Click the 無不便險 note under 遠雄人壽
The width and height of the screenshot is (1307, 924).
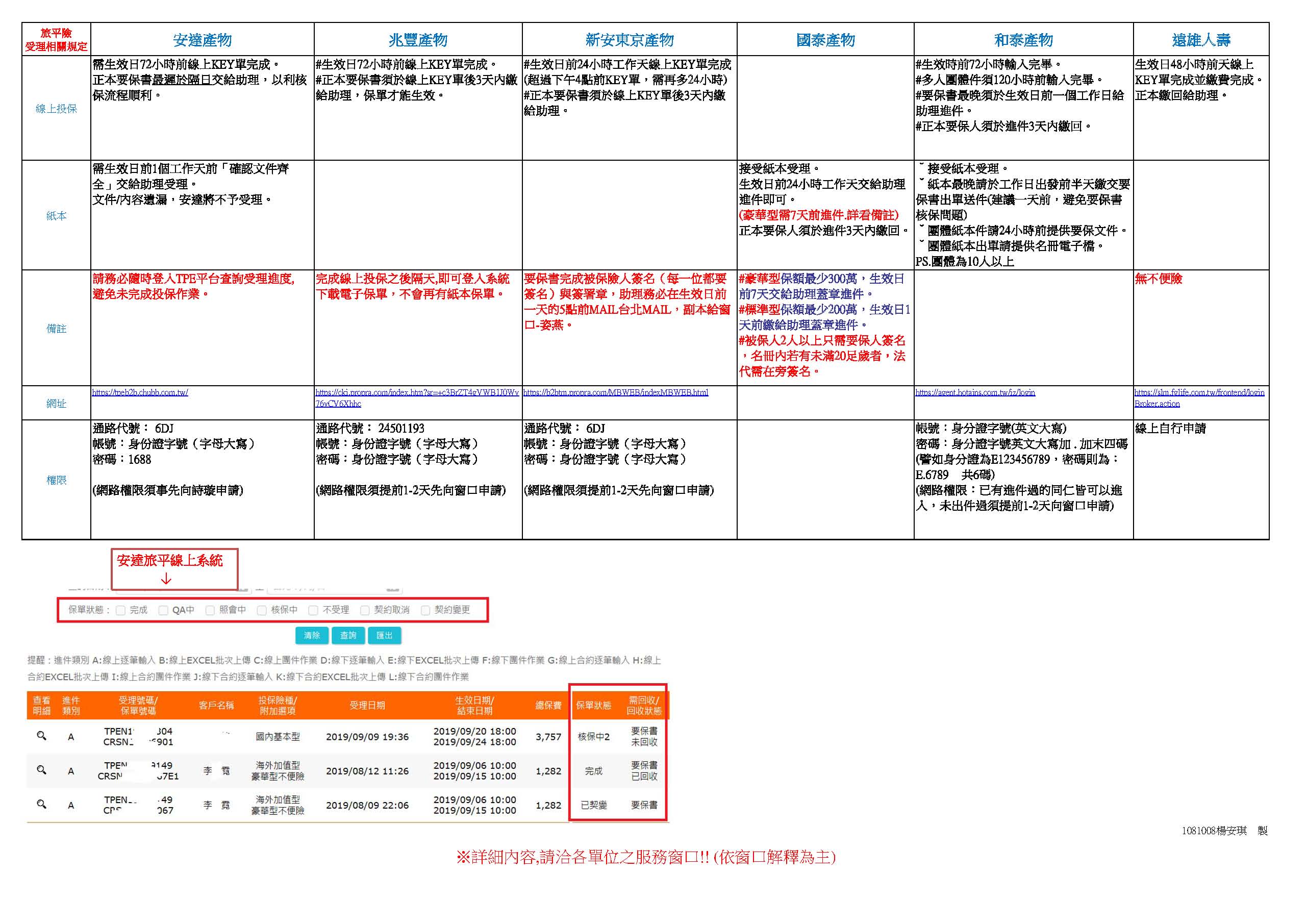pos(1159,279)
